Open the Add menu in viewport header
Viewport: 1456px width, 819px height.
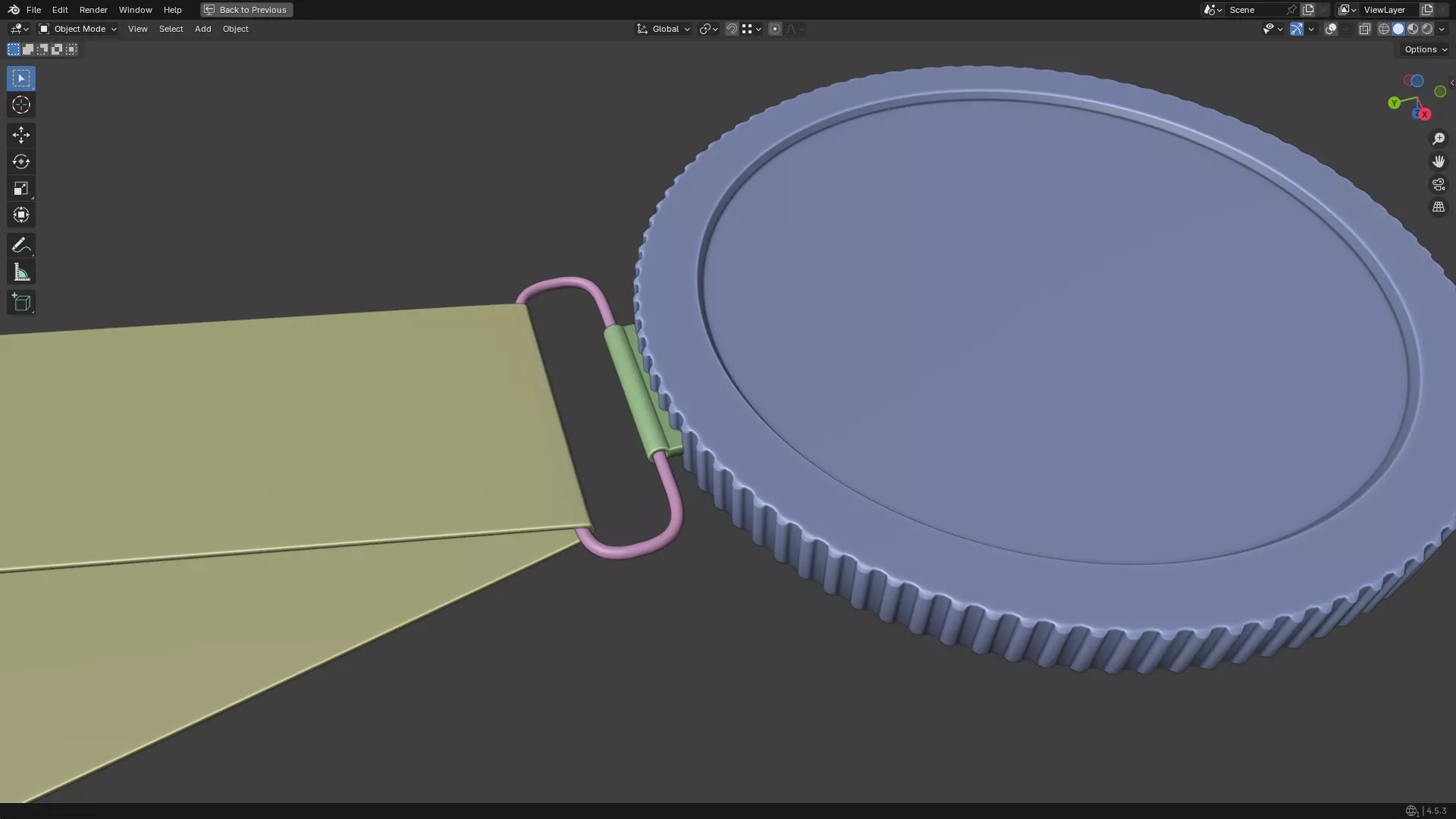(x=202, y=29)
